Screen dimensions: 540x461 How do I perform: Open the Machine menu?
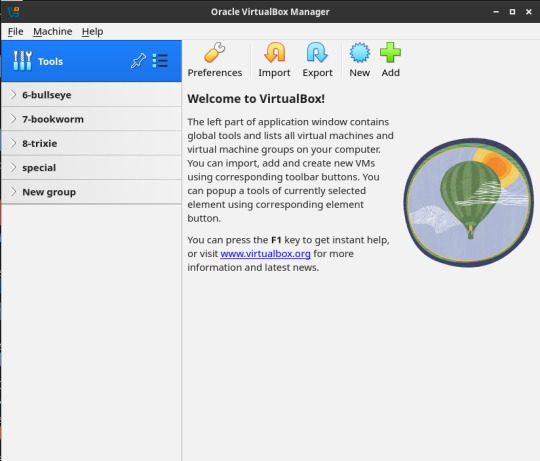[53, 31]
